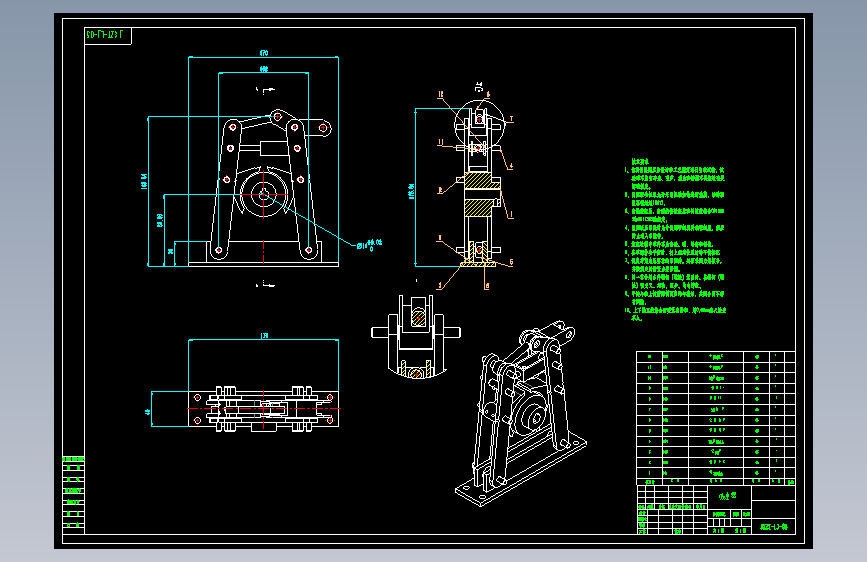Screen dimensions: 867x562
Task: Select part balloon number 11
Action: click(x=441, y=143)
